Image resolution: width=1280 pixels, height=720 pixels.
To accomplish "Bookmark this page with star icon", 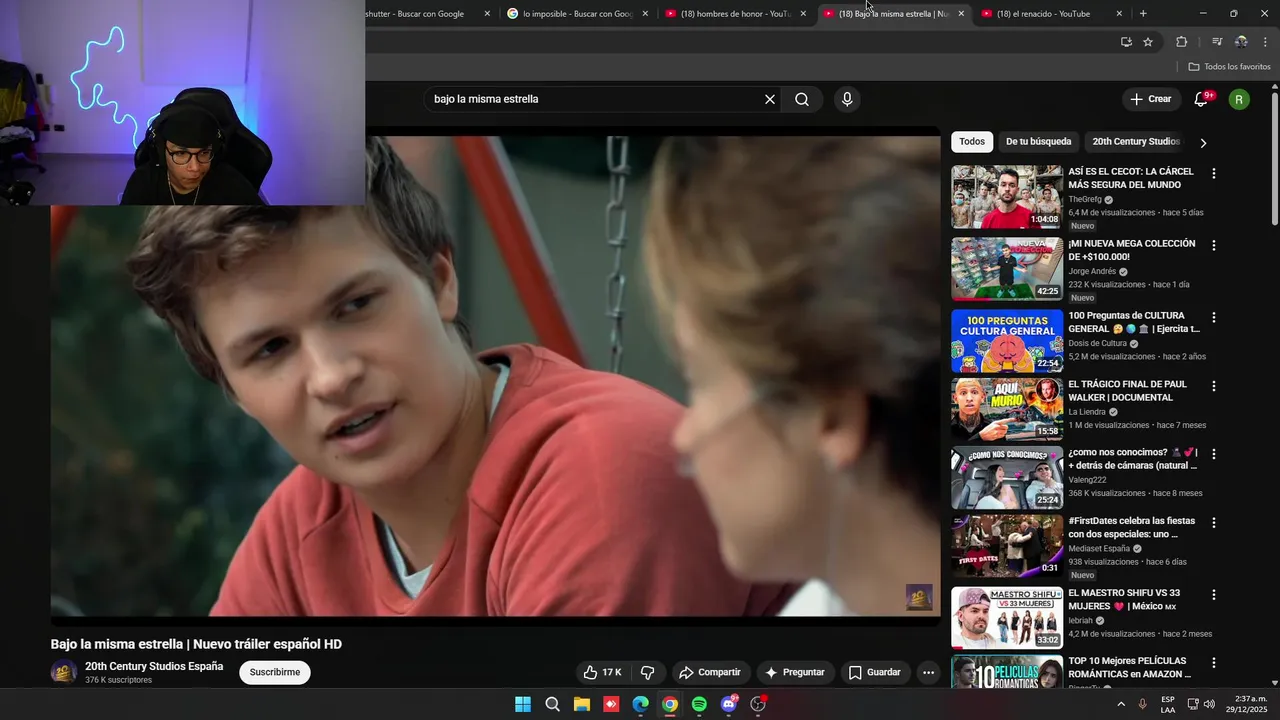I will 1148,42.
